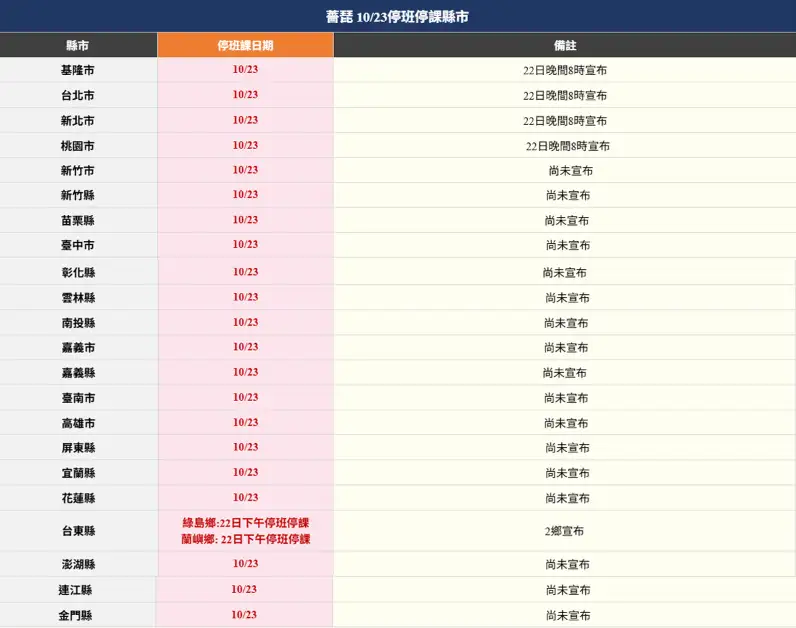Click the 屏東縣 row name
796x628 pixels.
(x=79, y=448)
